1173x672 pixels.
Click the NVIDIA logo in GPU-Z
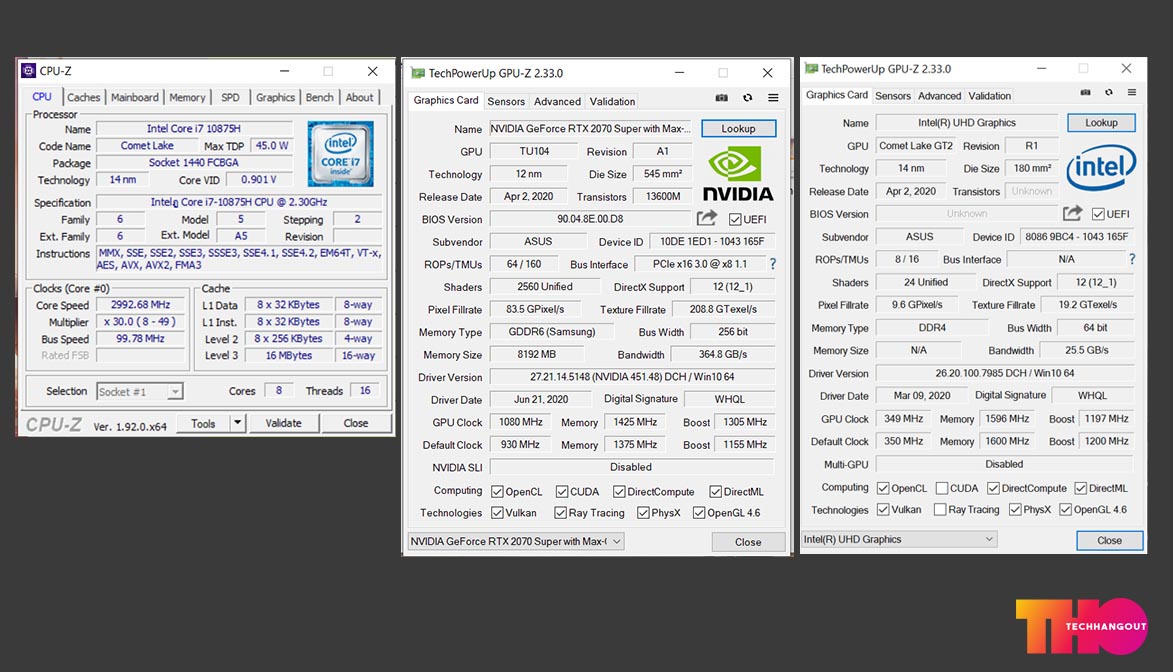point(738,174)
